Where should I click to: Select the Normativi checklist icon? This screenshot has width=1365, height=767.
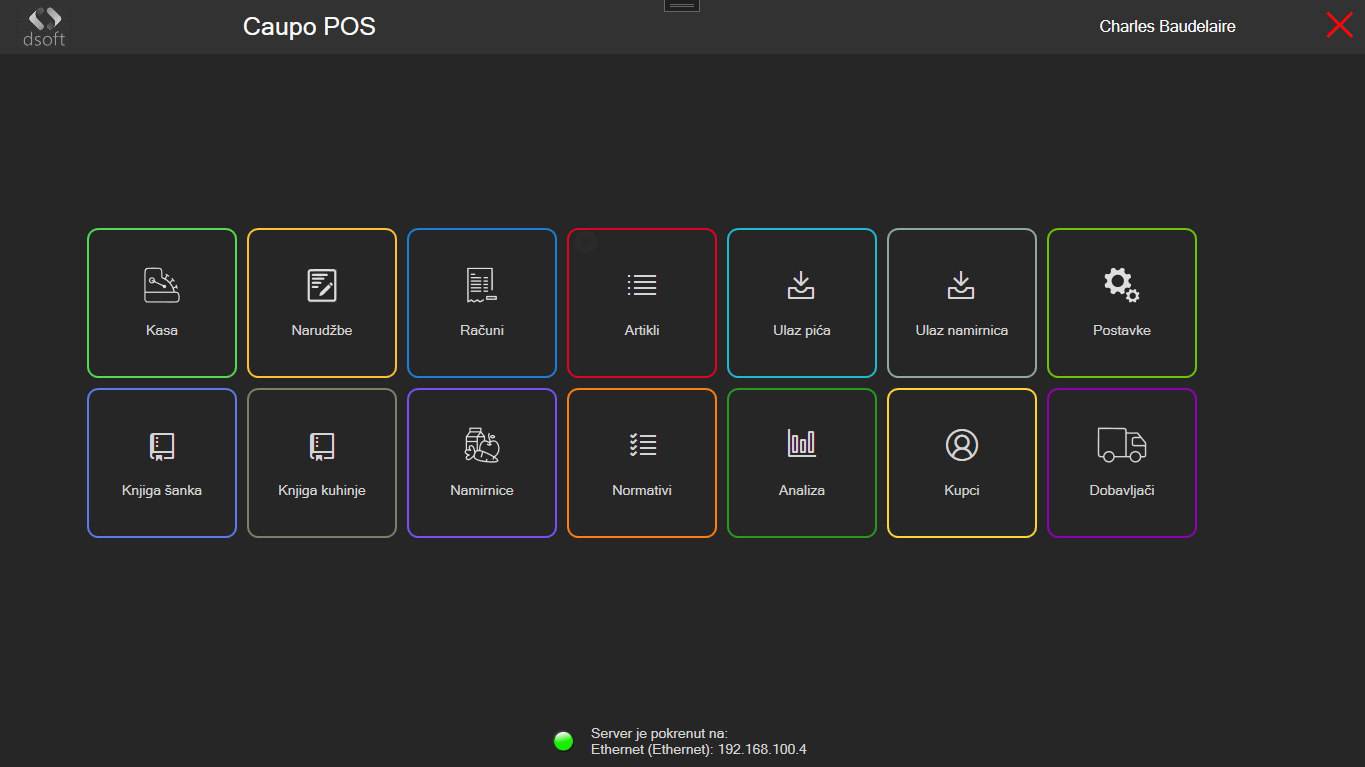pyautogui.click(x=642, y=445)
